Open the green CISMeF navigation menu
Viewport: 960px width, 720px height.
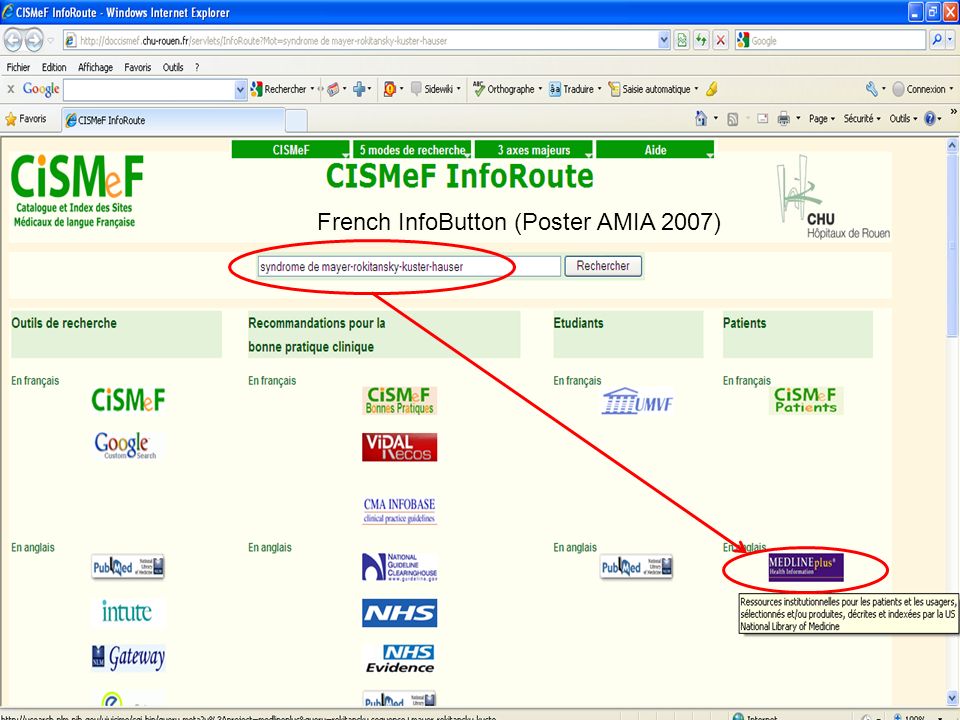291,150
